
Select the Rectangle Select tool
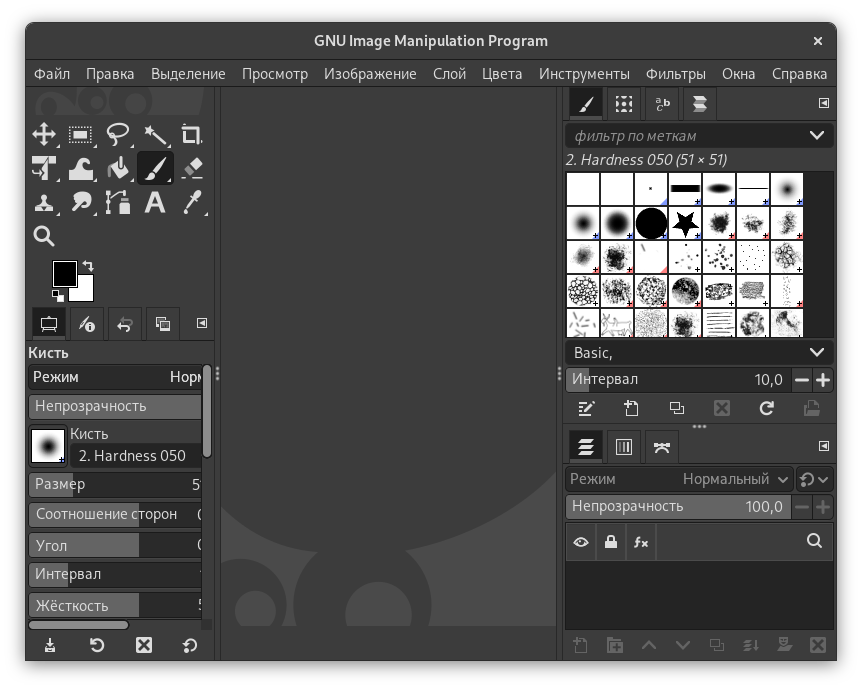[x=81, y=134]
